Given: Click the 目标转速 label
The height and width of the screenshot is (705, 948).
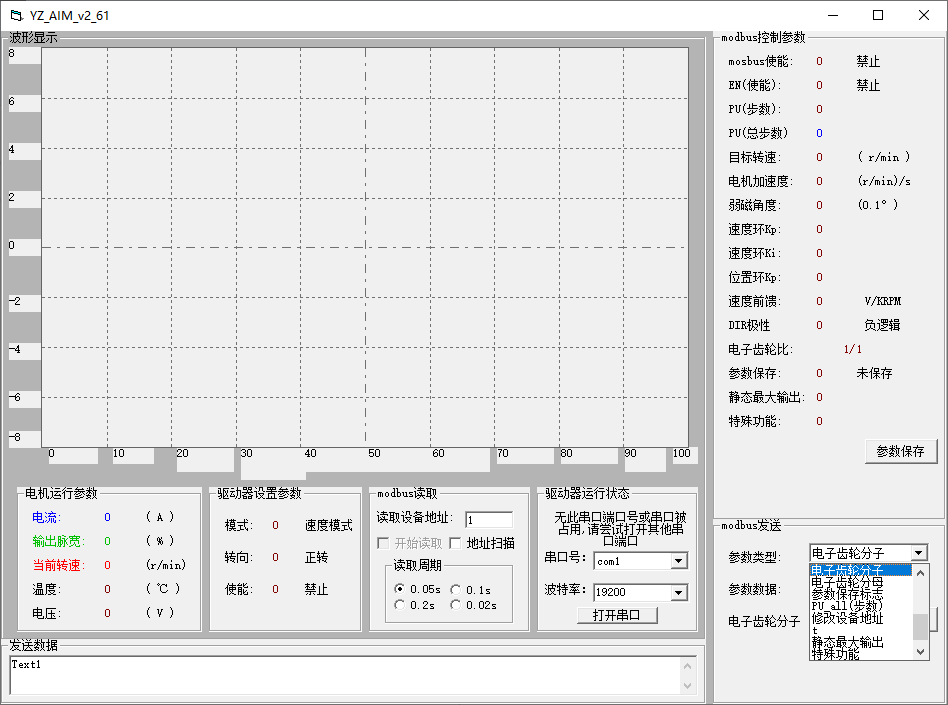Looking at the screenshot, I should 755,157.
